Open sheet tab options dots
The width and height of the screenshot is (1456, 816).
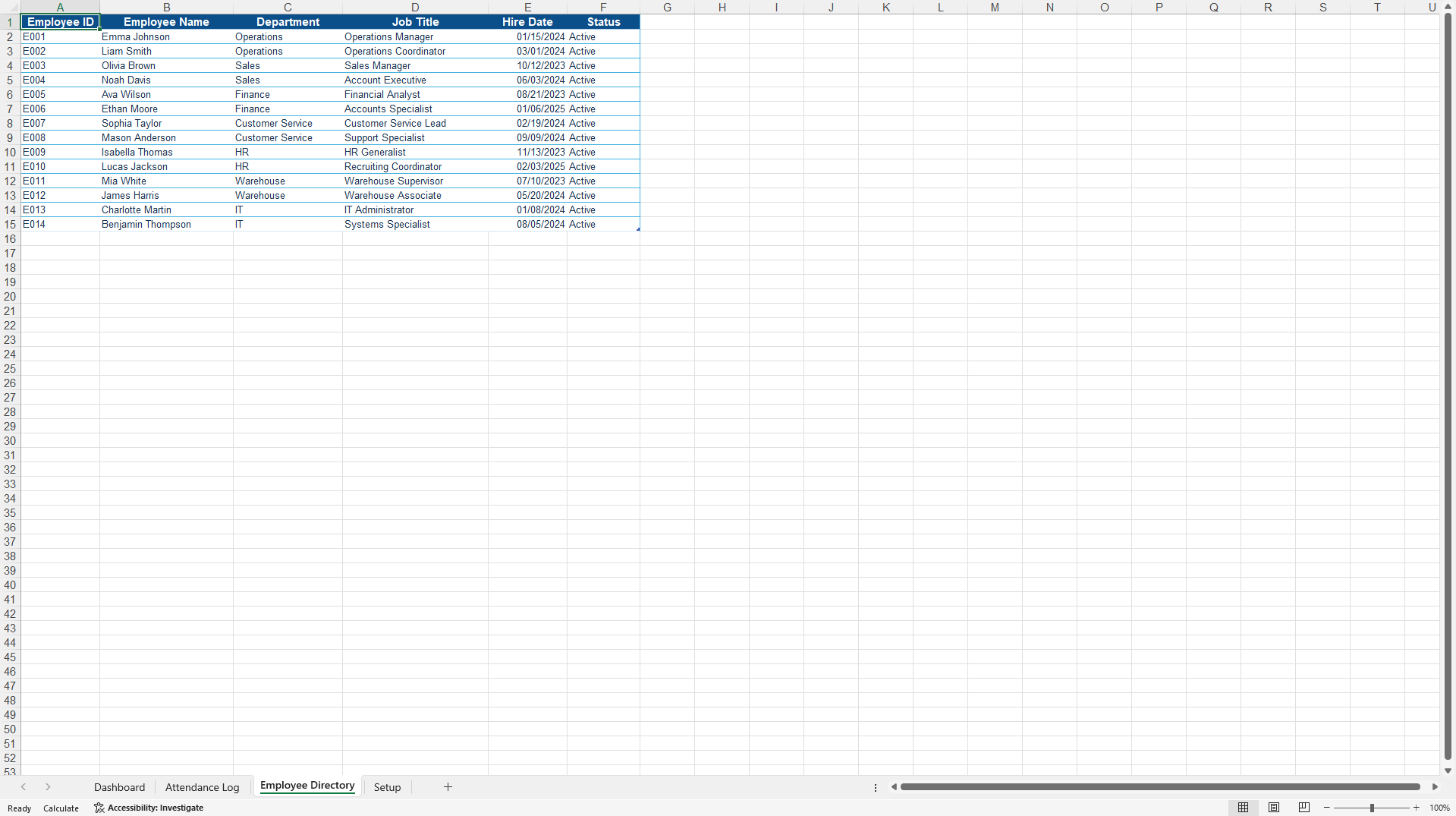(x=876, y=787)
